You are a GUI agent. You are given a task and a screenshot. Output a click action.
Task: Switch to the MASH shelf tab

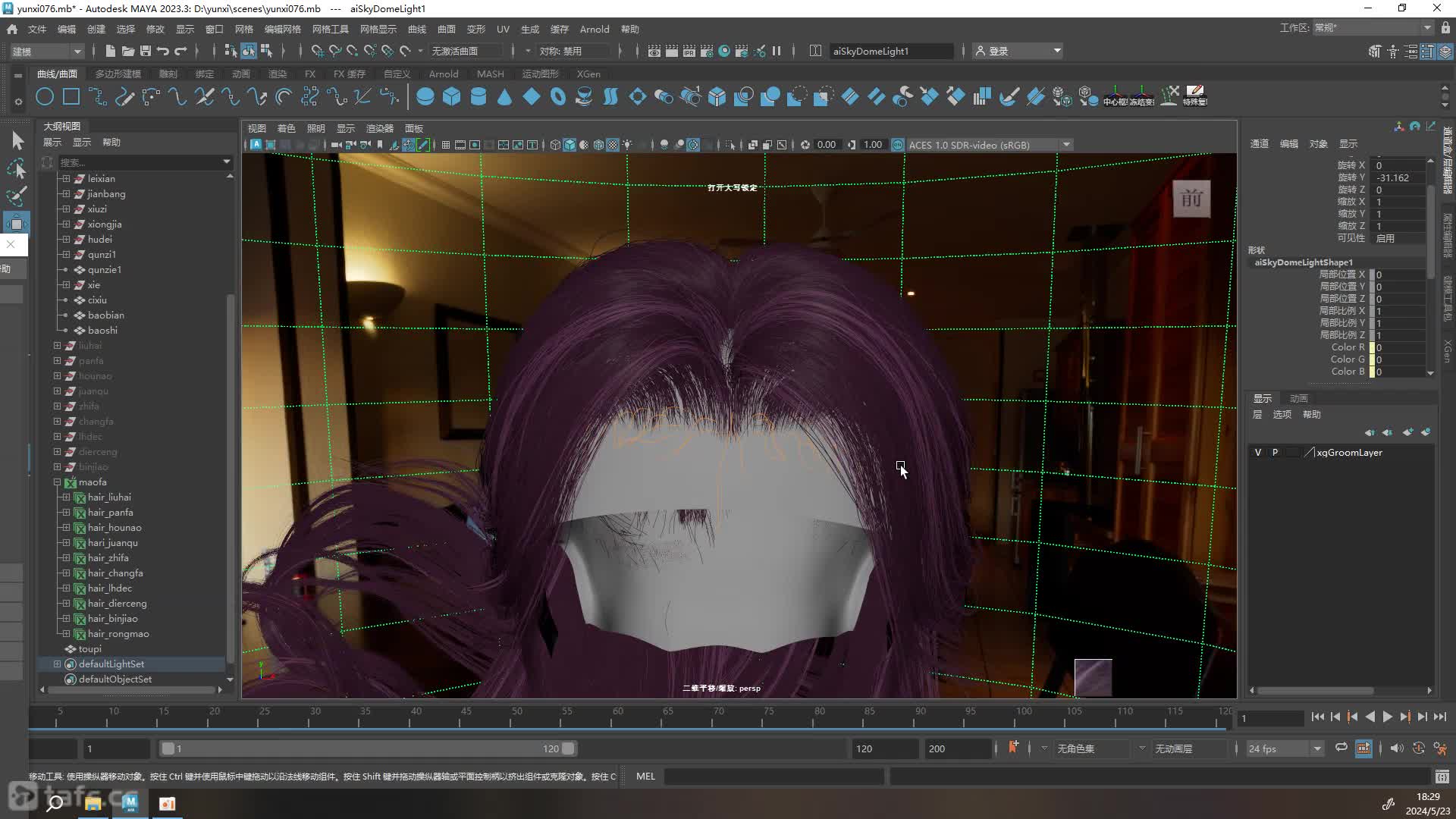pos(491,74)
